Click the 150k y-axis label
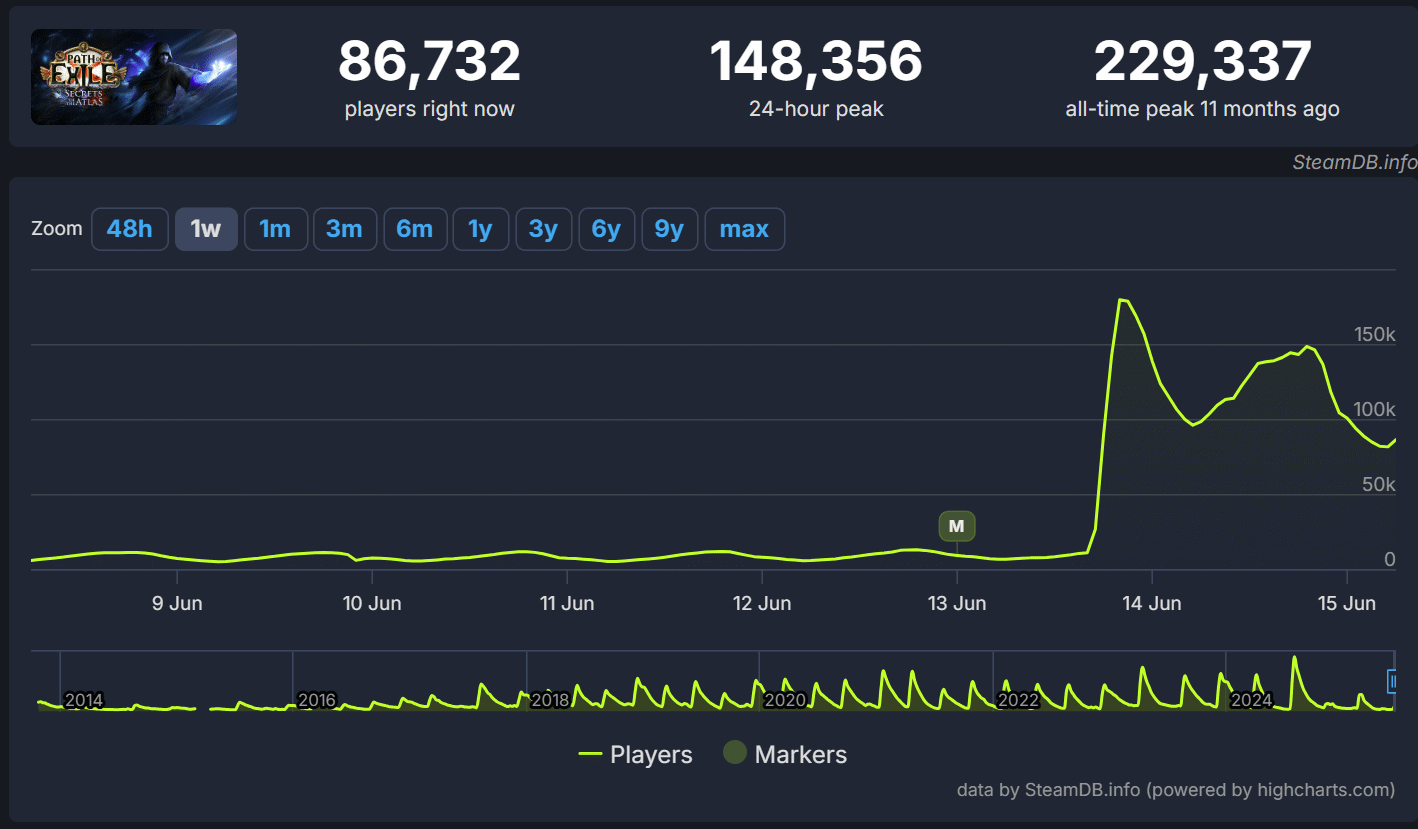Screen dimensions: 1418x829 tap(1375, 335)
